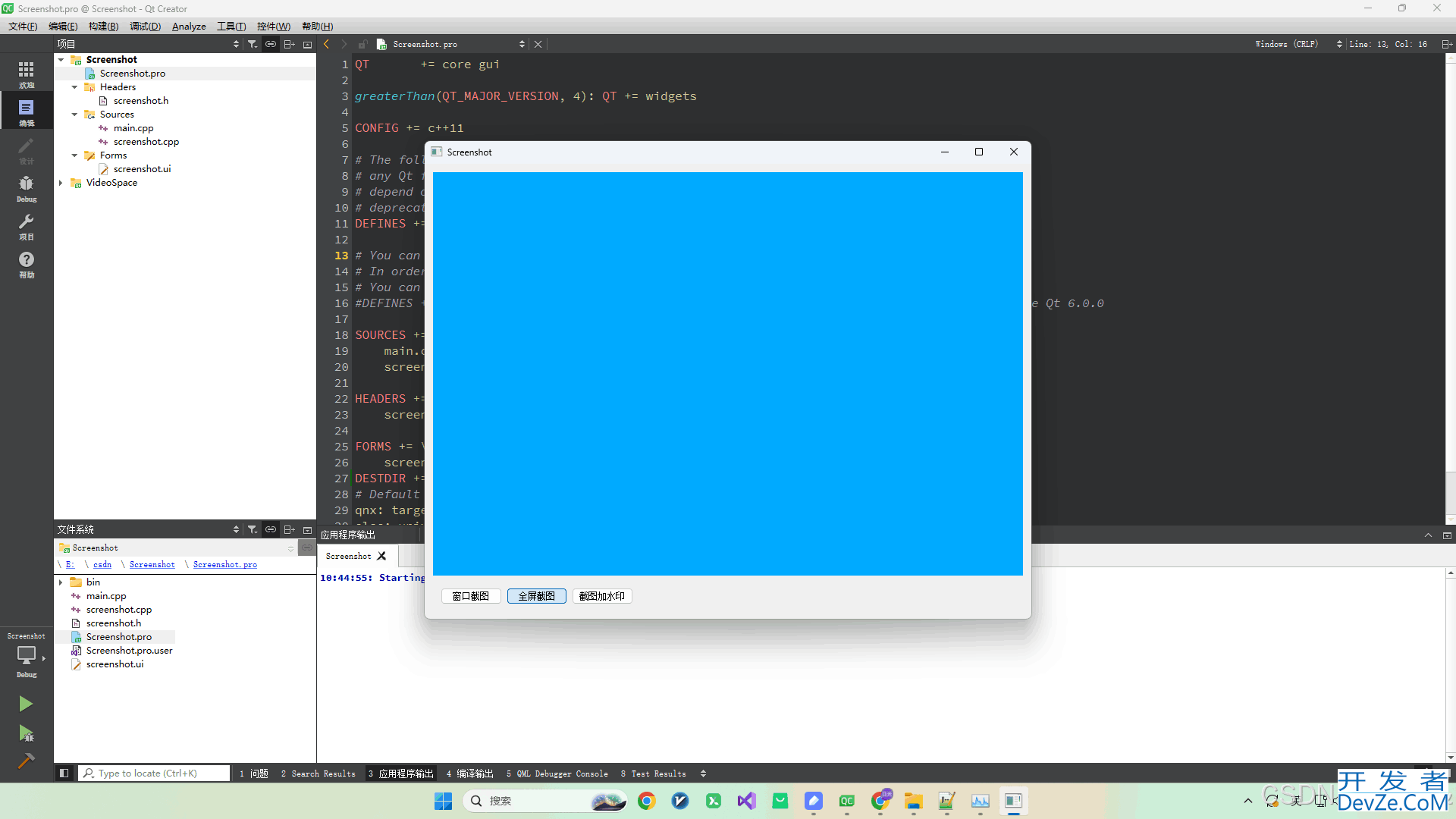Collapse the Forms folder in project tree
This screenshot has width=1456, height=819.
coord(74,155)
